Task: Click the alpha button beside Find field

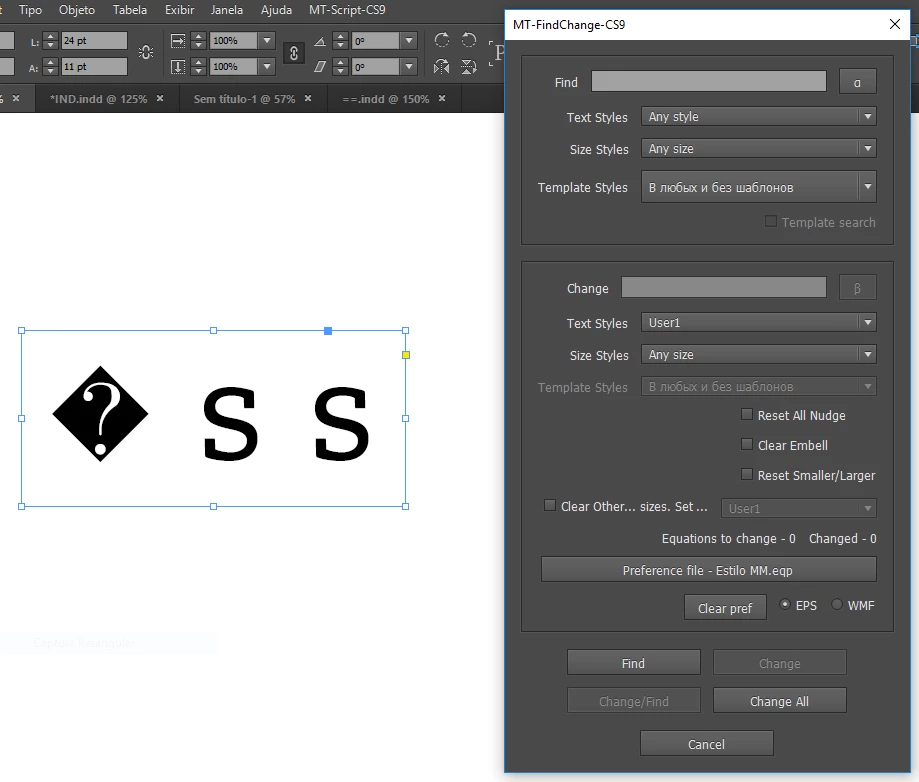Action: point(857,81)
